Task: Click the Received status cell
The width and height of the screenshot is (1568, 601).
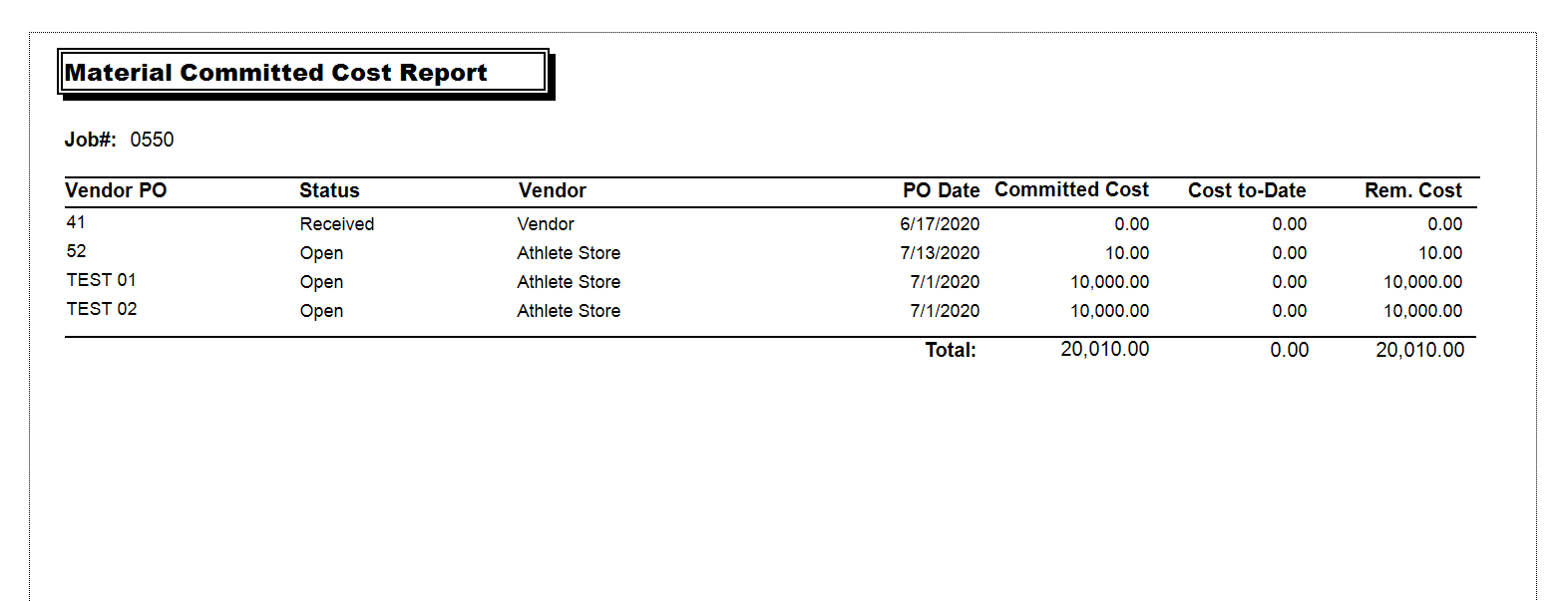Action: (x=336, y=224)
